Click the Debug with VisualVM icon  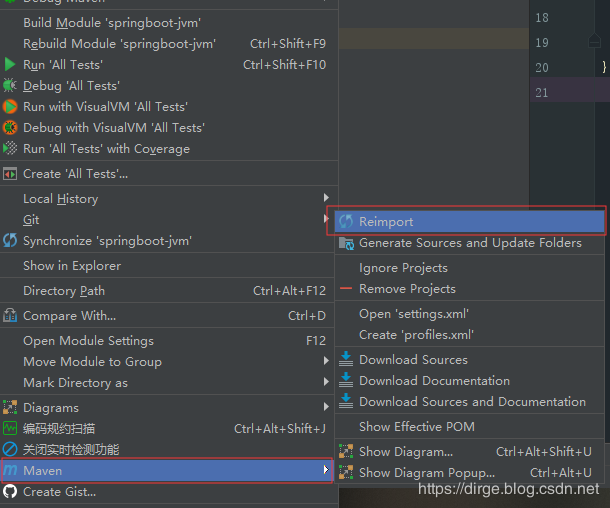tap(10, 128)
